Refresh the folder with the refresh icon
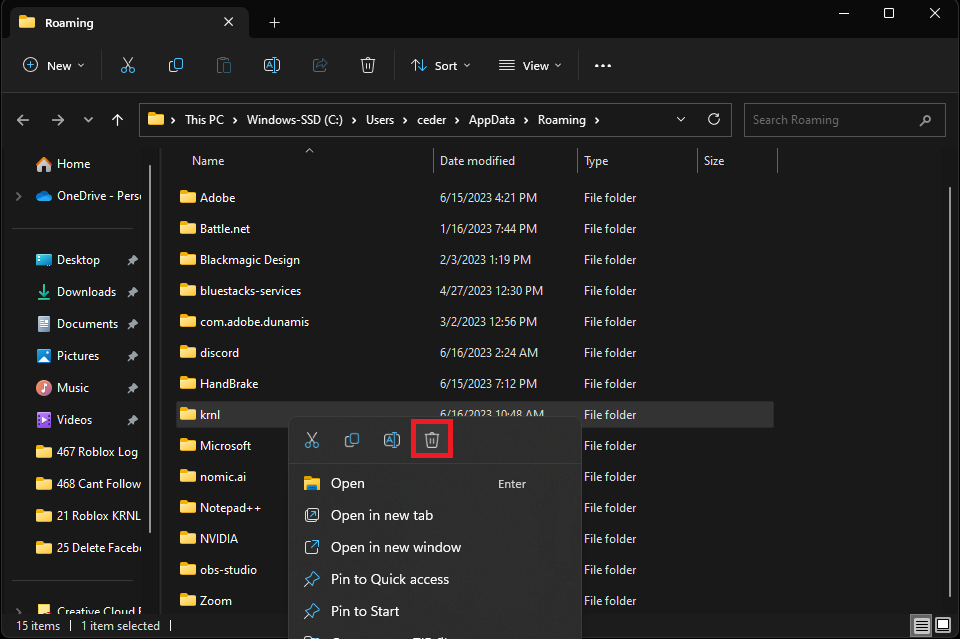This screenshot has height=639, width=960. click(x=713, y=119)
